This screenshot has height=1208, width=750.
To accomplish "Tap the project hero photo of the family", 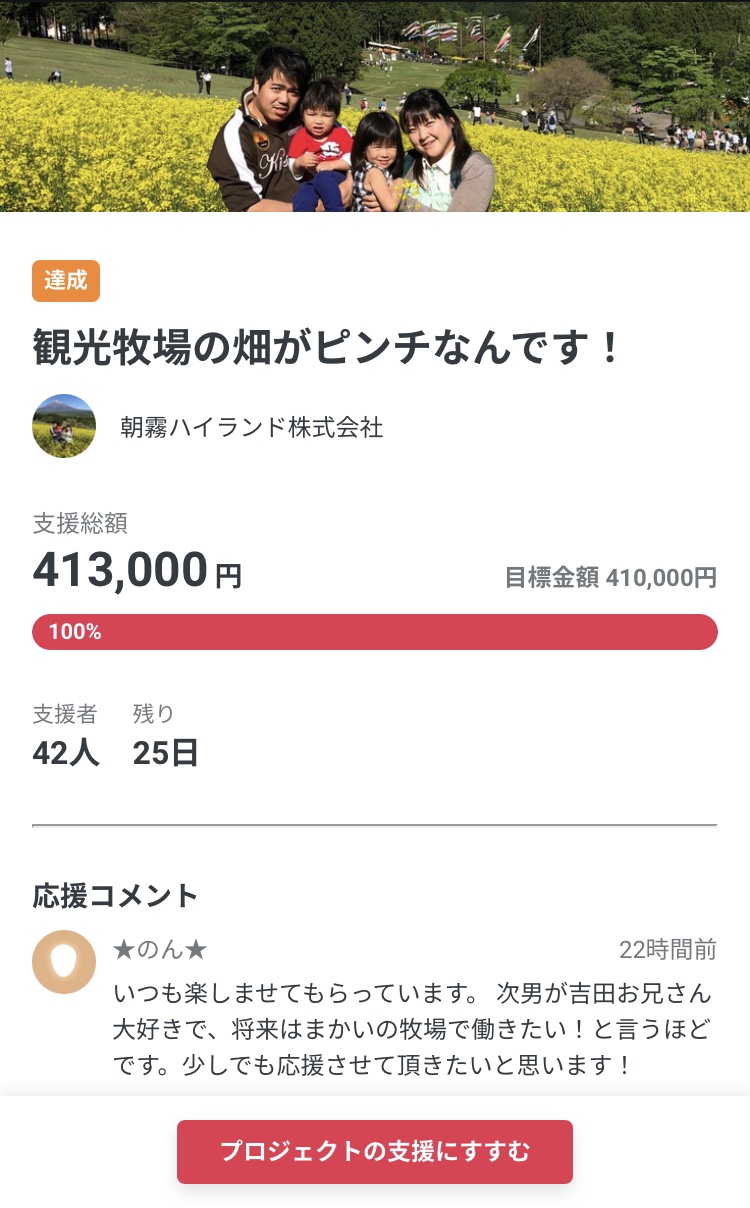I will coord(375,106).
